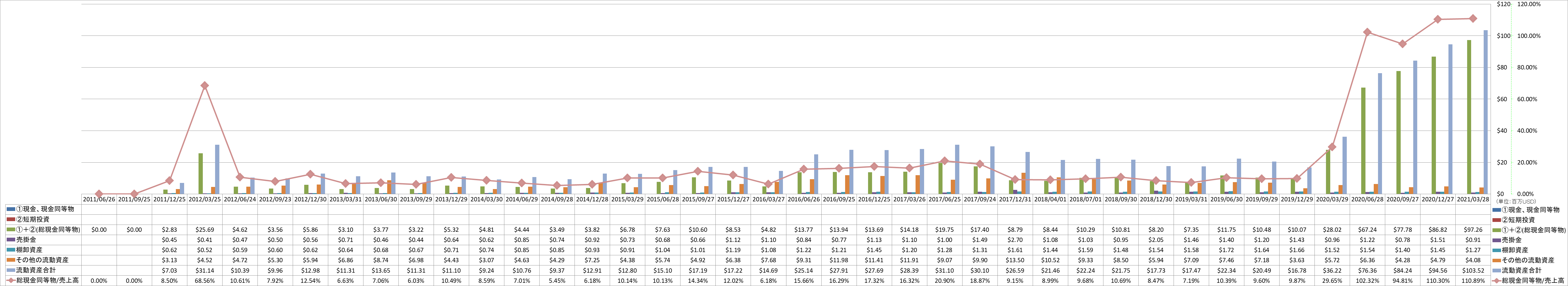This screenshot has width=1568, height=286.
Task: Select the 2015/09/27 date column header
Action: 698,199
